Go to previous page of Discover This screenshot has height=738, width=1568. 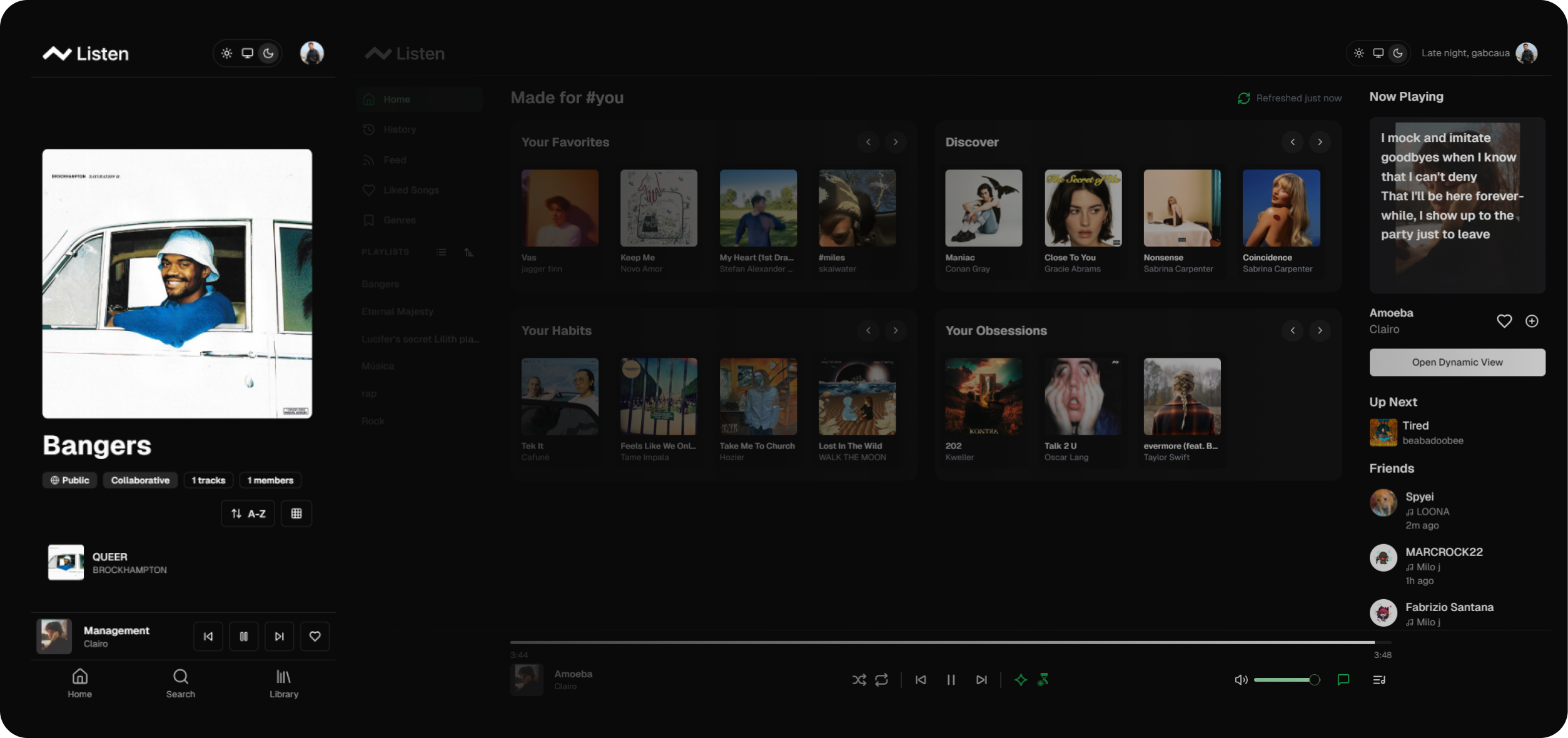pyautogui.click(x=1292, y=142)
